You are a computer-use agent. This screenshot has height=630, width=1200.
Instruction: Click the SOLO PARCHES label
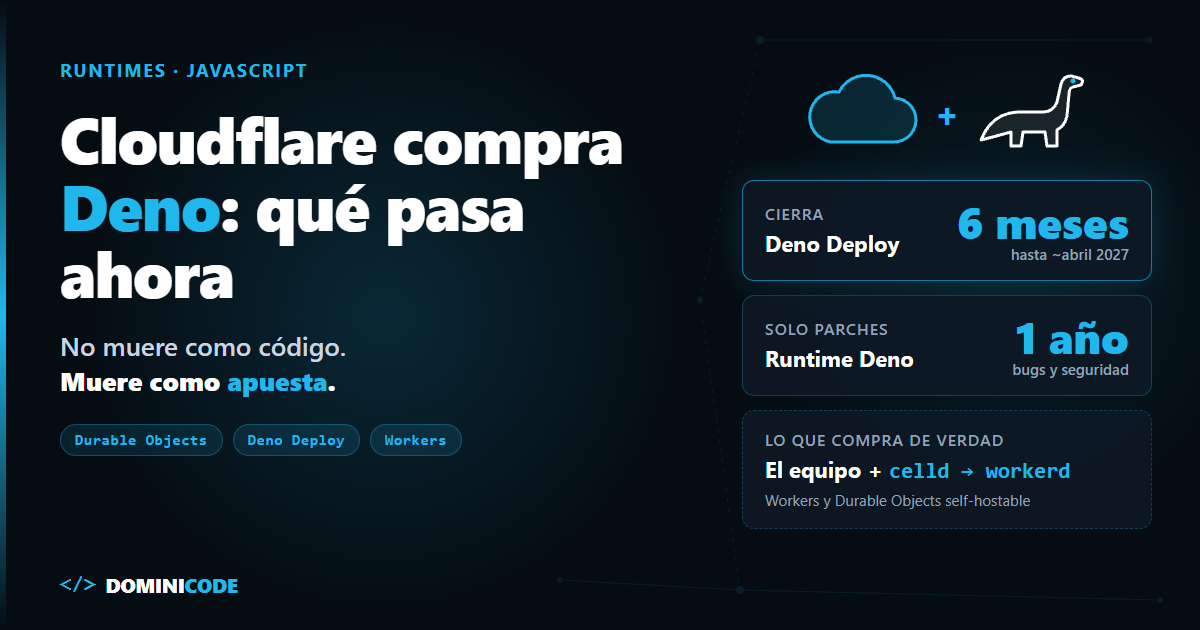(826, 330)
